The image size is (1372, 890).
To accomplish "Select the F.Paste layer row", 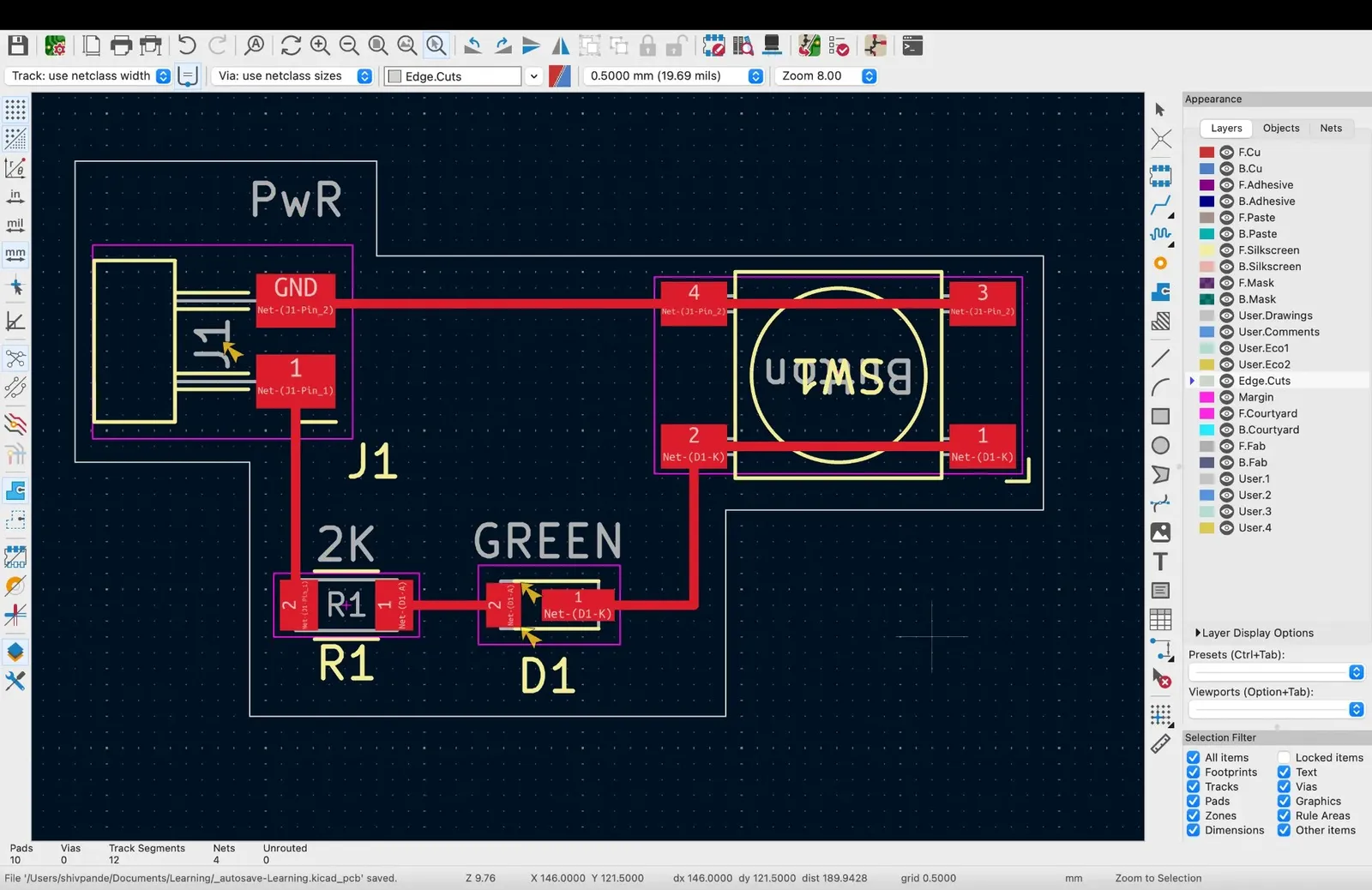I will [x=1278, y=218].
